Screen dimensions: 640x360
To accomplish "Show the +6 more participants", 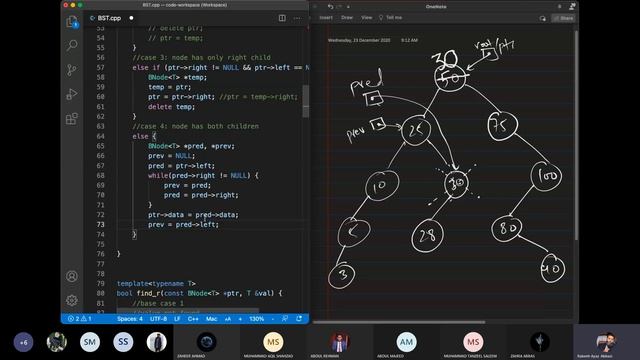I will (23, 342).
